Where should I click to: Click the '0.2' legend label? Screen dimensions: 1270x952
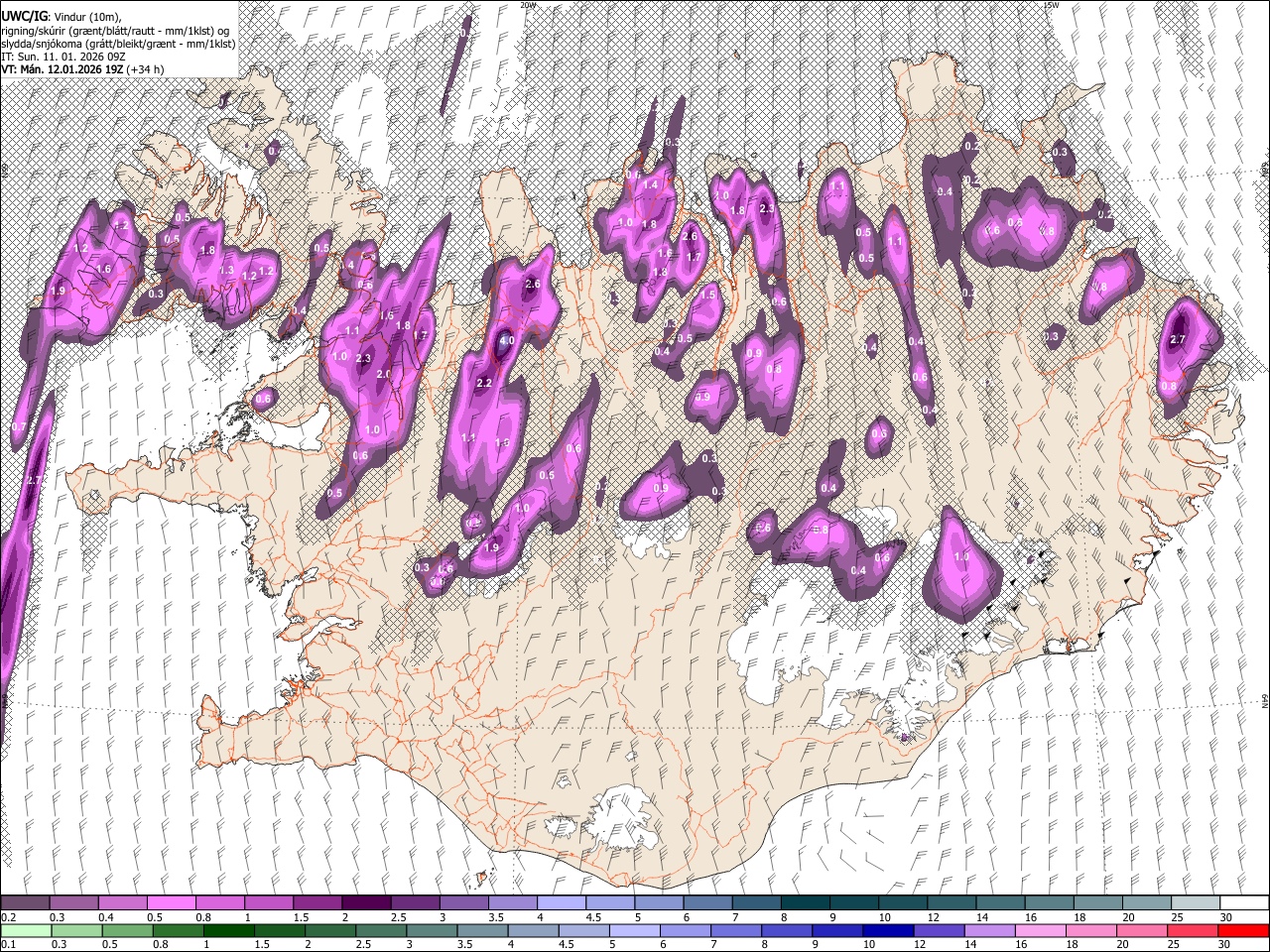click(8, 917)
